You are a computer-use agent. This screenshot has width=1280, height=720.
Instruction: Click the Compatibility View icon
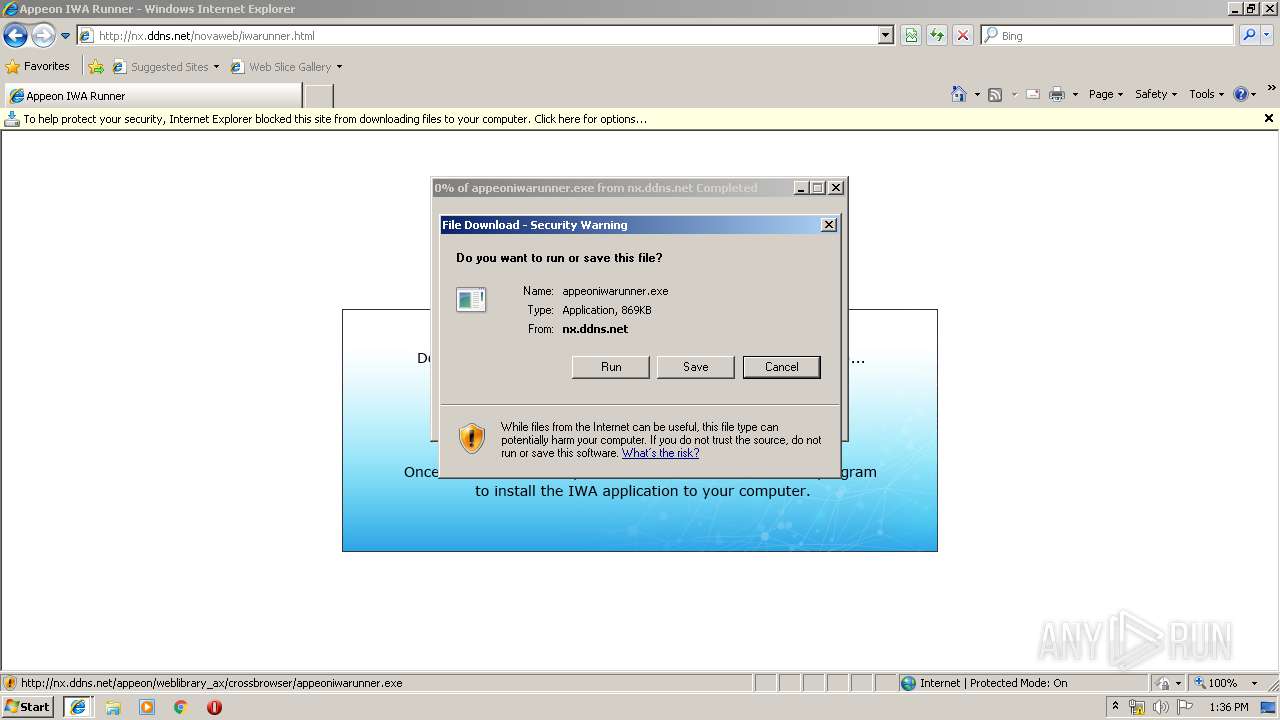911,36
